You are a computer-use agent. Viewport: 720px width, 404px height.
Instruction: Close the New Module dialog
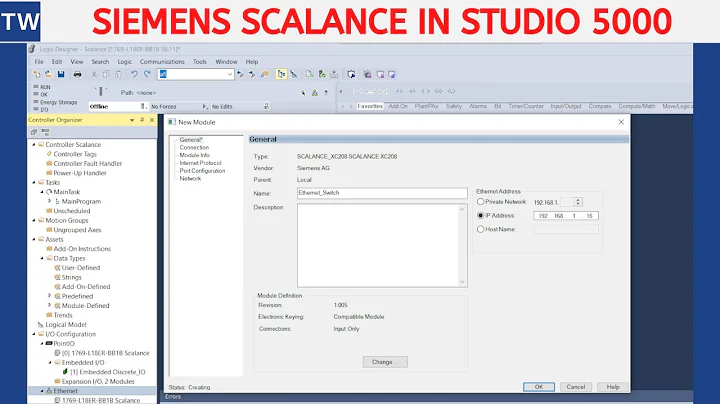(621, 122)
